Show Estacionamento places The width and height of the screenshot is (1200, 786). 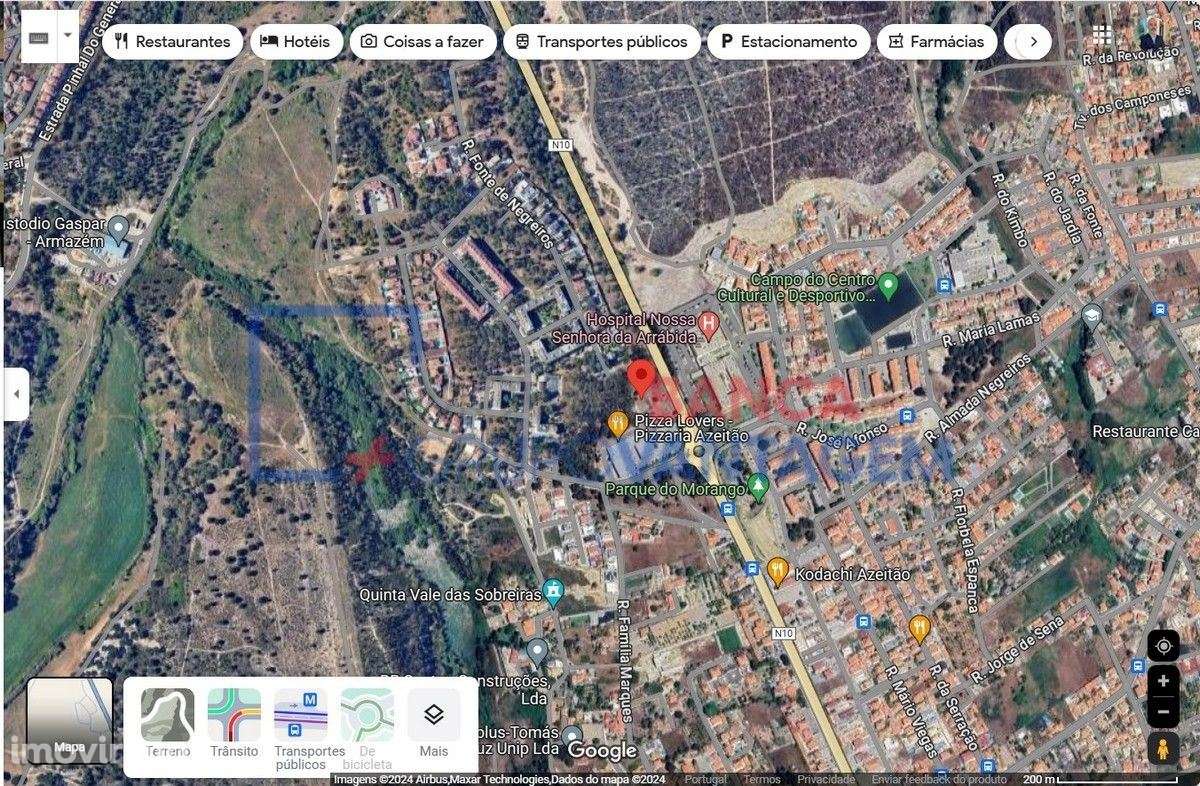(x=788, y=42)
